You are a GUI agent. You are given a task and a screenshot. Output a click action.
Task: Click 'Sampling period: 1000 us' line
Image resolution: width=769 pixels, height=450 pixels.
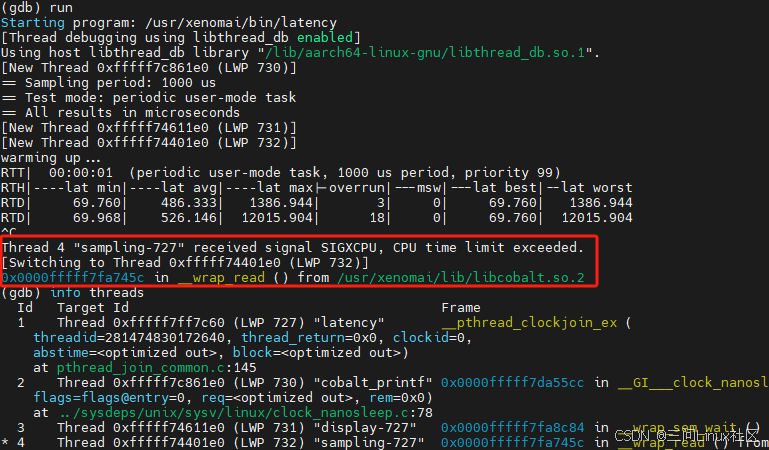click(108, 82)
